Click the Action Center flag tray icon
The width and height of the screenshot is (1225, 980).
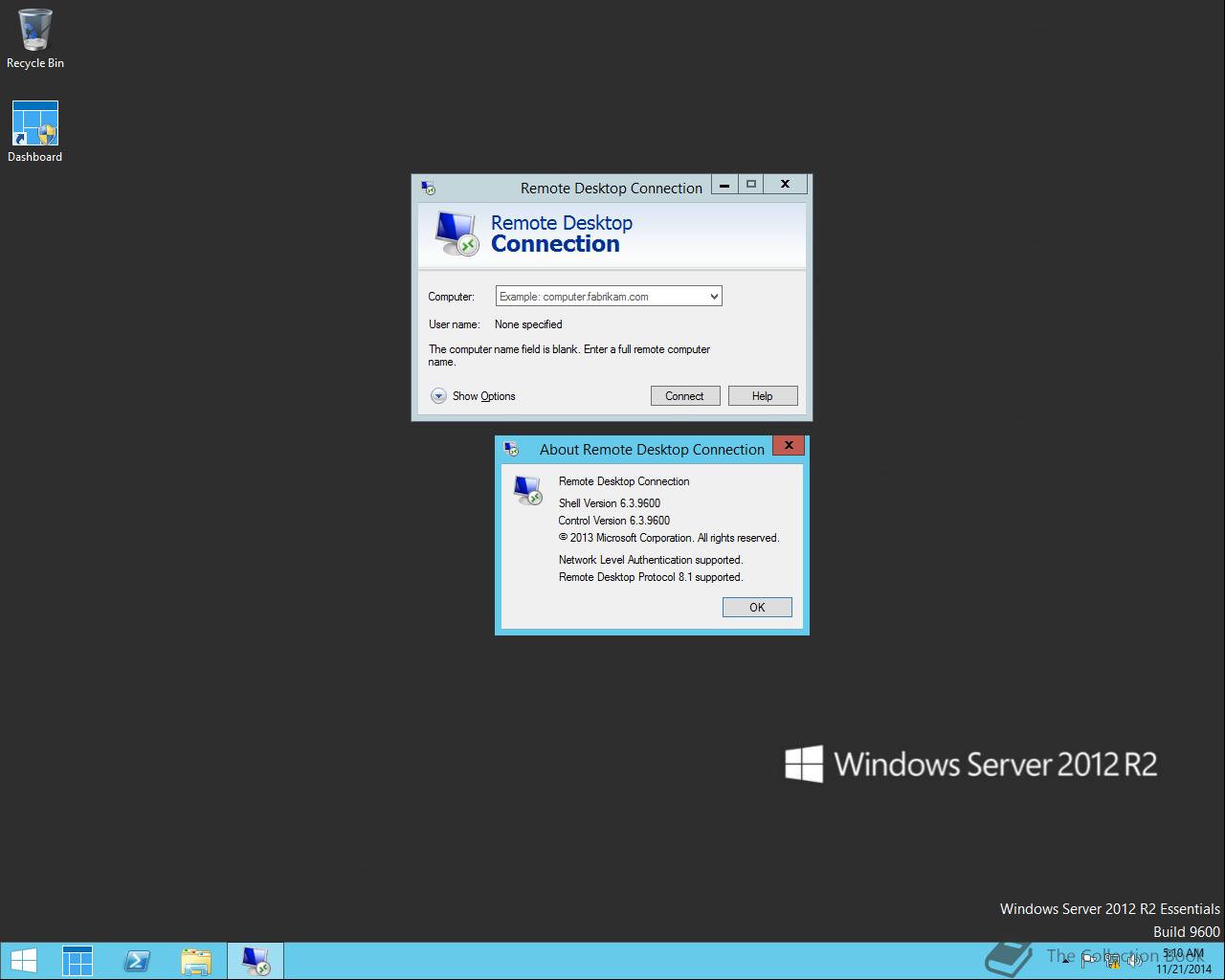pos(1090,961)
